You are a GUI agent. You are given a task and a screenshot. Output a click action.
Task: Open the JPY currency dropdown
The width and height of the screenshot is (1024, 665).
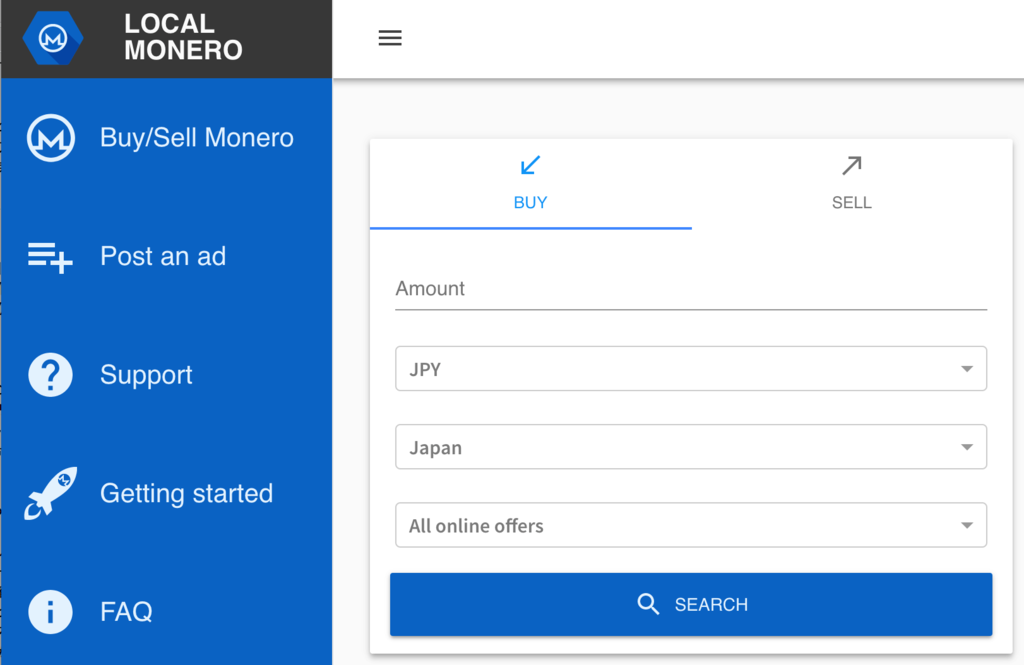click(x=691, y=369)
